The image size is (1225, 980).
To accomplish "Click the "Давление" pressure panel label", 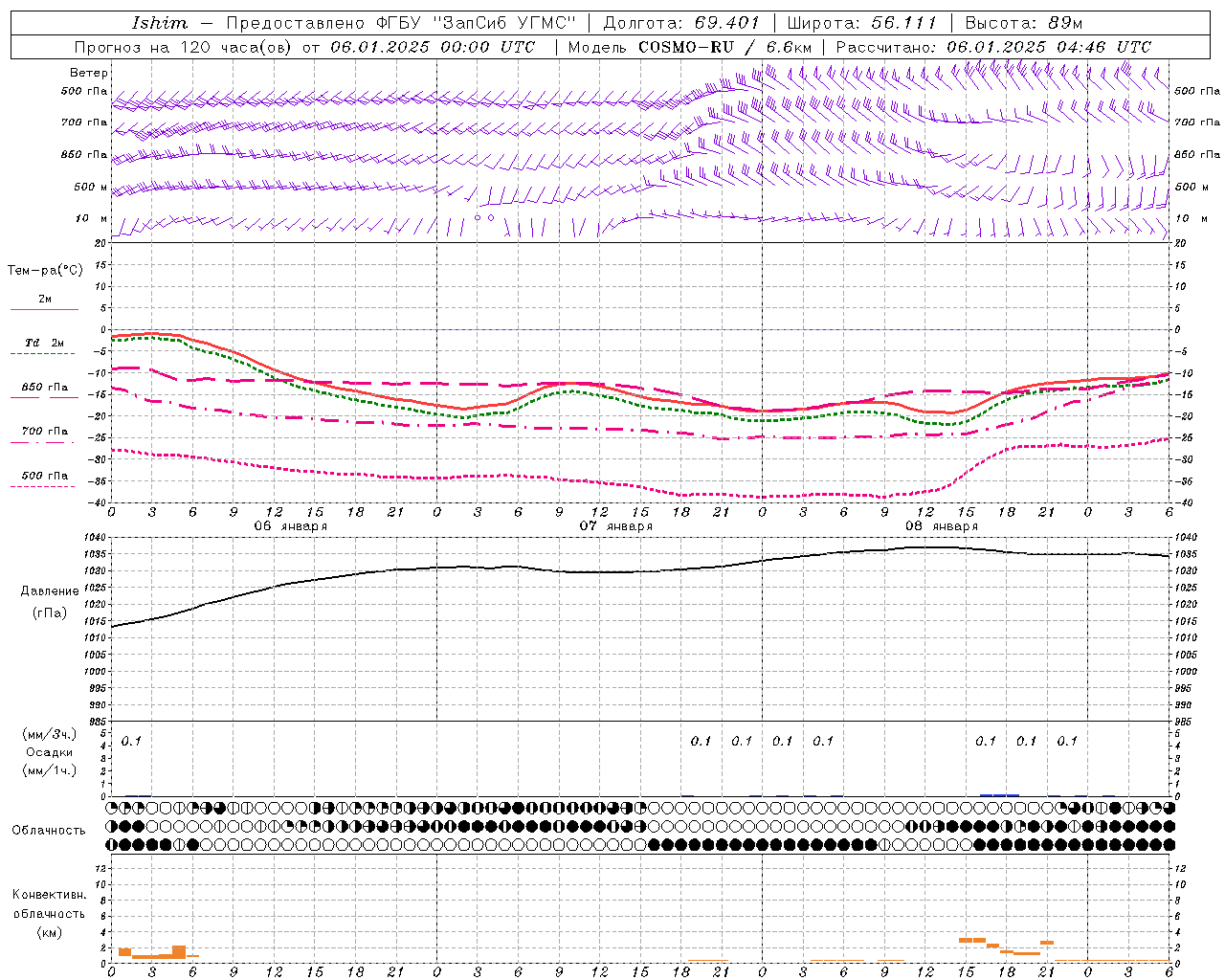I will tap(50, 591).
